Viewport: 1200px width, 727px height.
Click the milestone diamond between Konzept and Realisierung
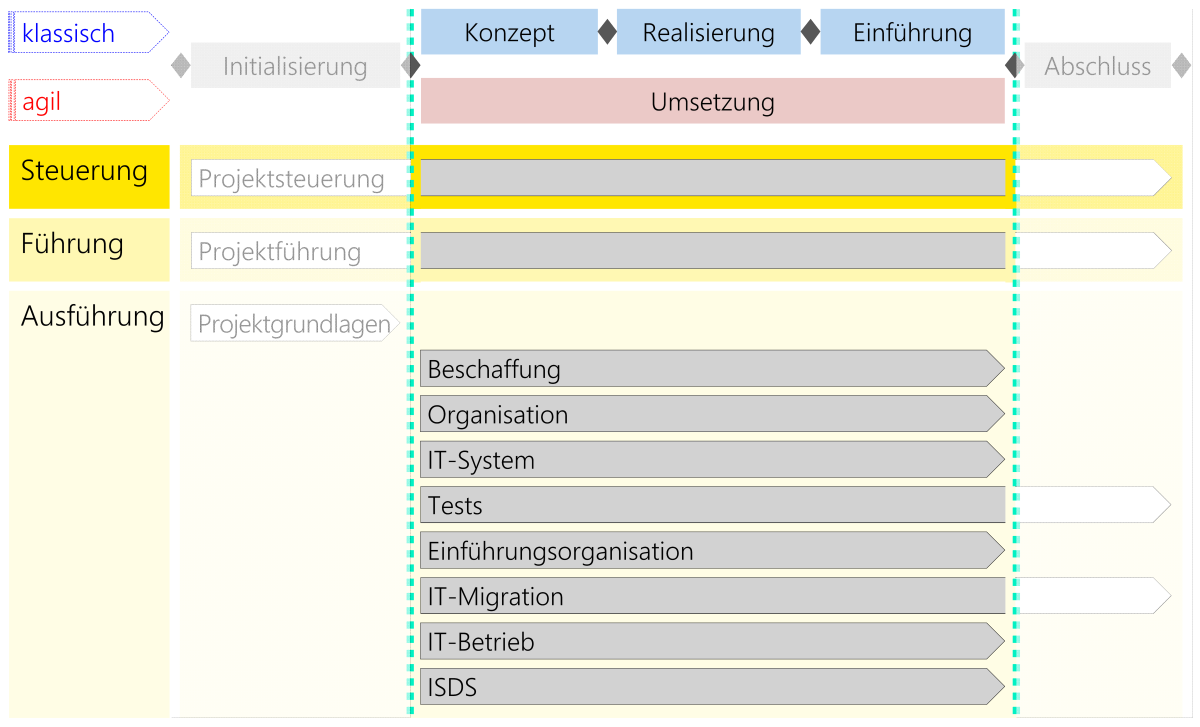(607, 31)
